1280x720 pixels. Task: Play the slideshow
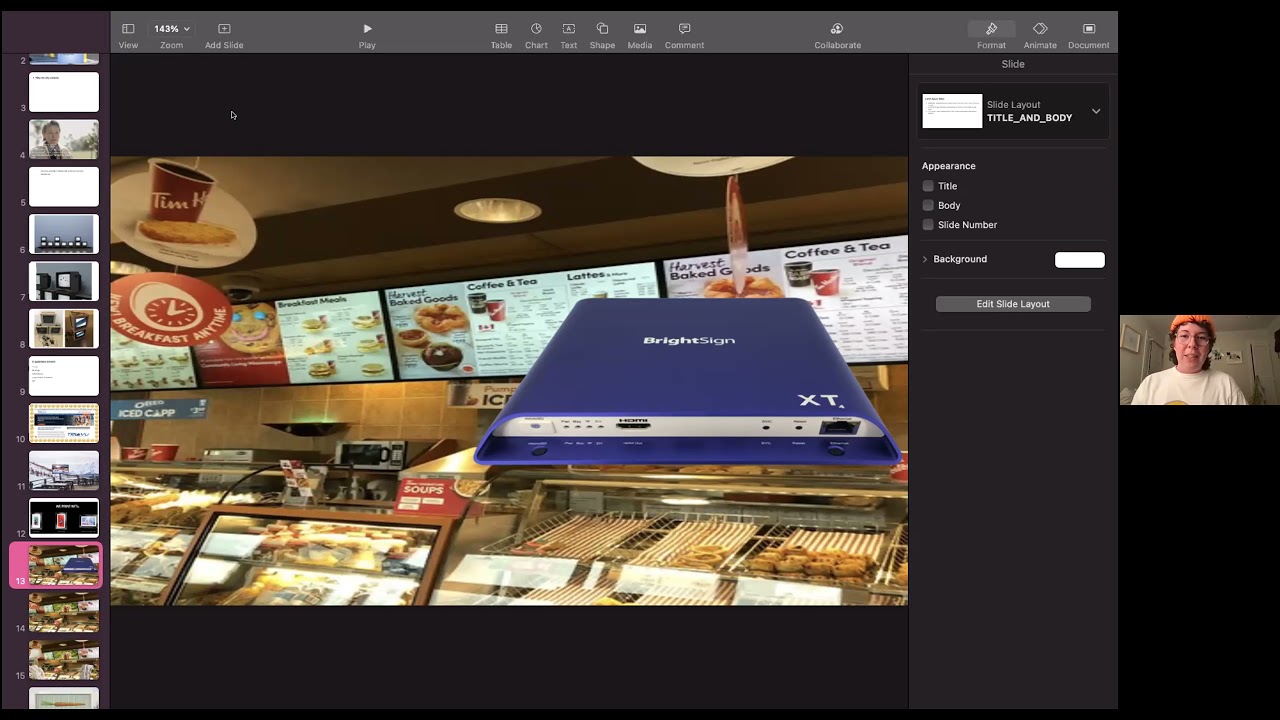tap(367, 29)
